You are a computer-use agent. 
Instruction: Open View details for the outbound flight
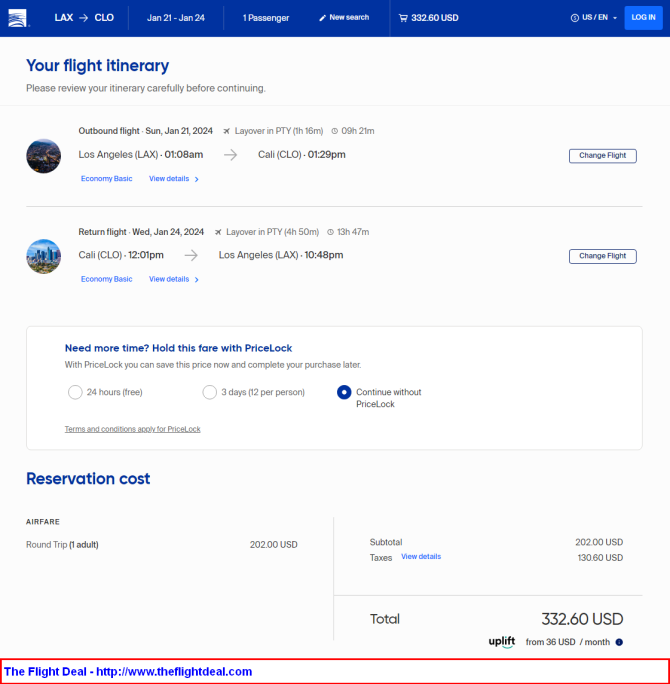coord(169,179)
